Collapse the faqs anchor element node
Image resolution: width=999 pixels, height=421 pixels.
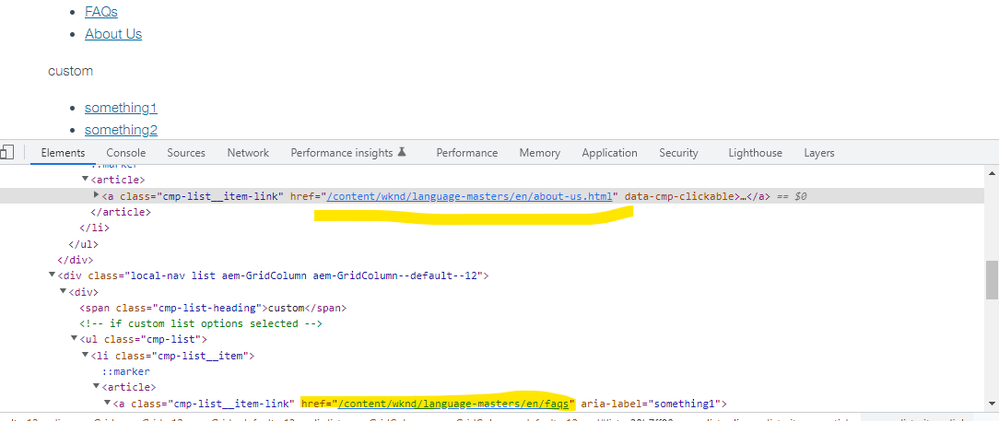pyautogui.click(x=108, y=403)
